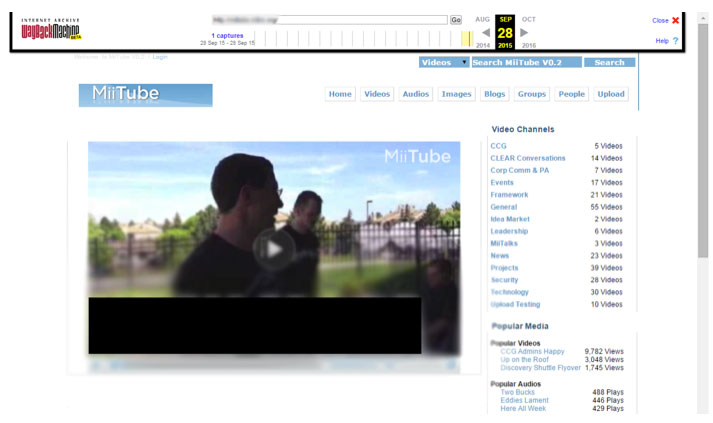Click the Wayback URL input field
Image resolution: width=713 pixels, height=423 pixels.
click(330, 20)
